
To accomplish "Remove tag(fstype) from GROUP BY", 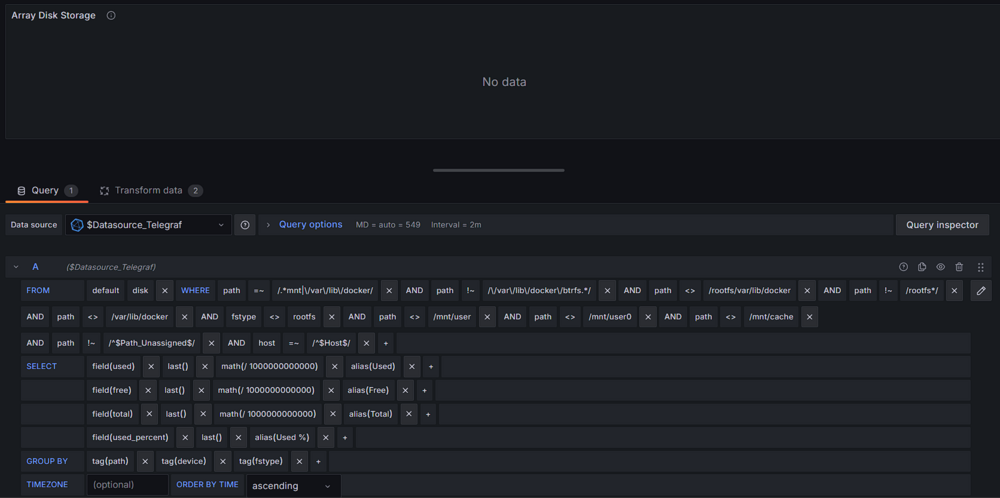I will tap(300, 461).
